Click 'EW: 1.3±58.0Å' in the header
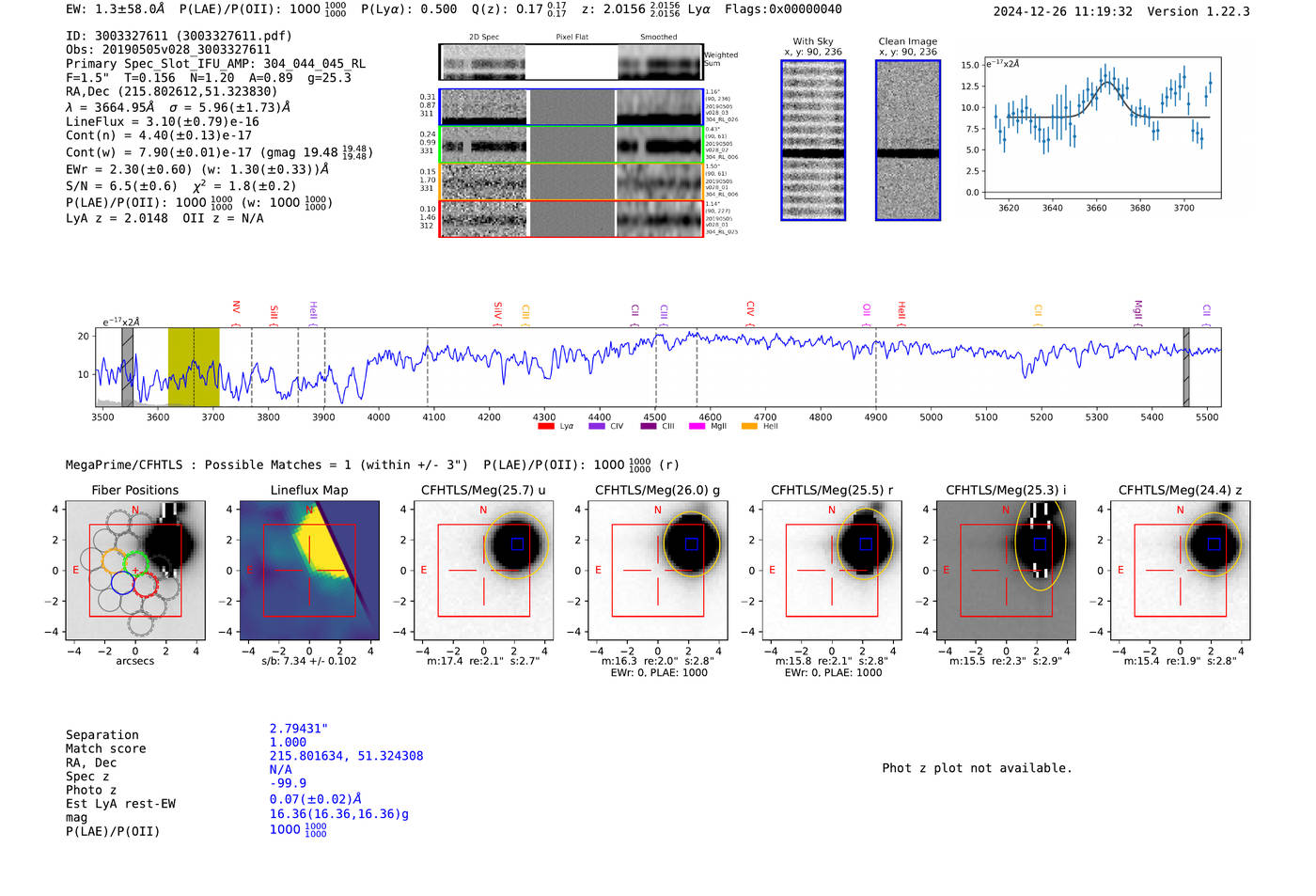This screenshot has height=896, width=1316. coord(115,9)
